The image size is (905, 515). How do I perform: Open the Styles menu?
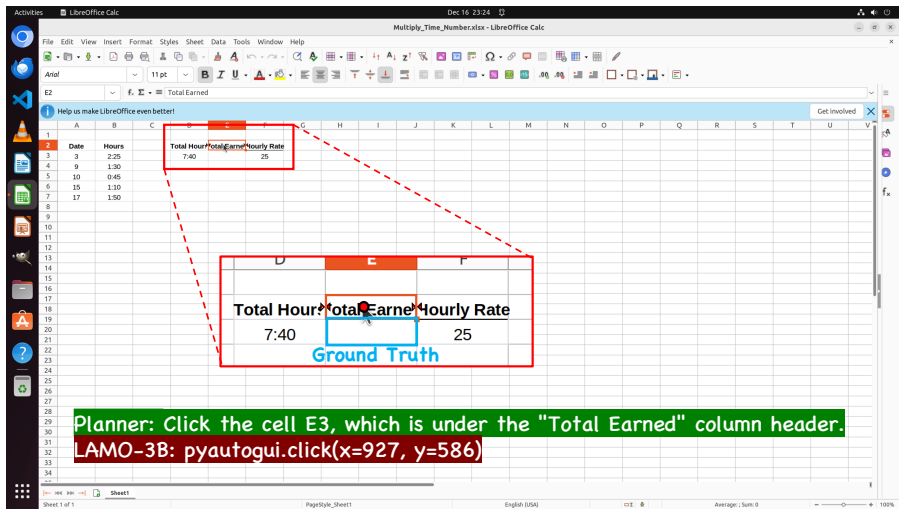(x=169, y=42)
